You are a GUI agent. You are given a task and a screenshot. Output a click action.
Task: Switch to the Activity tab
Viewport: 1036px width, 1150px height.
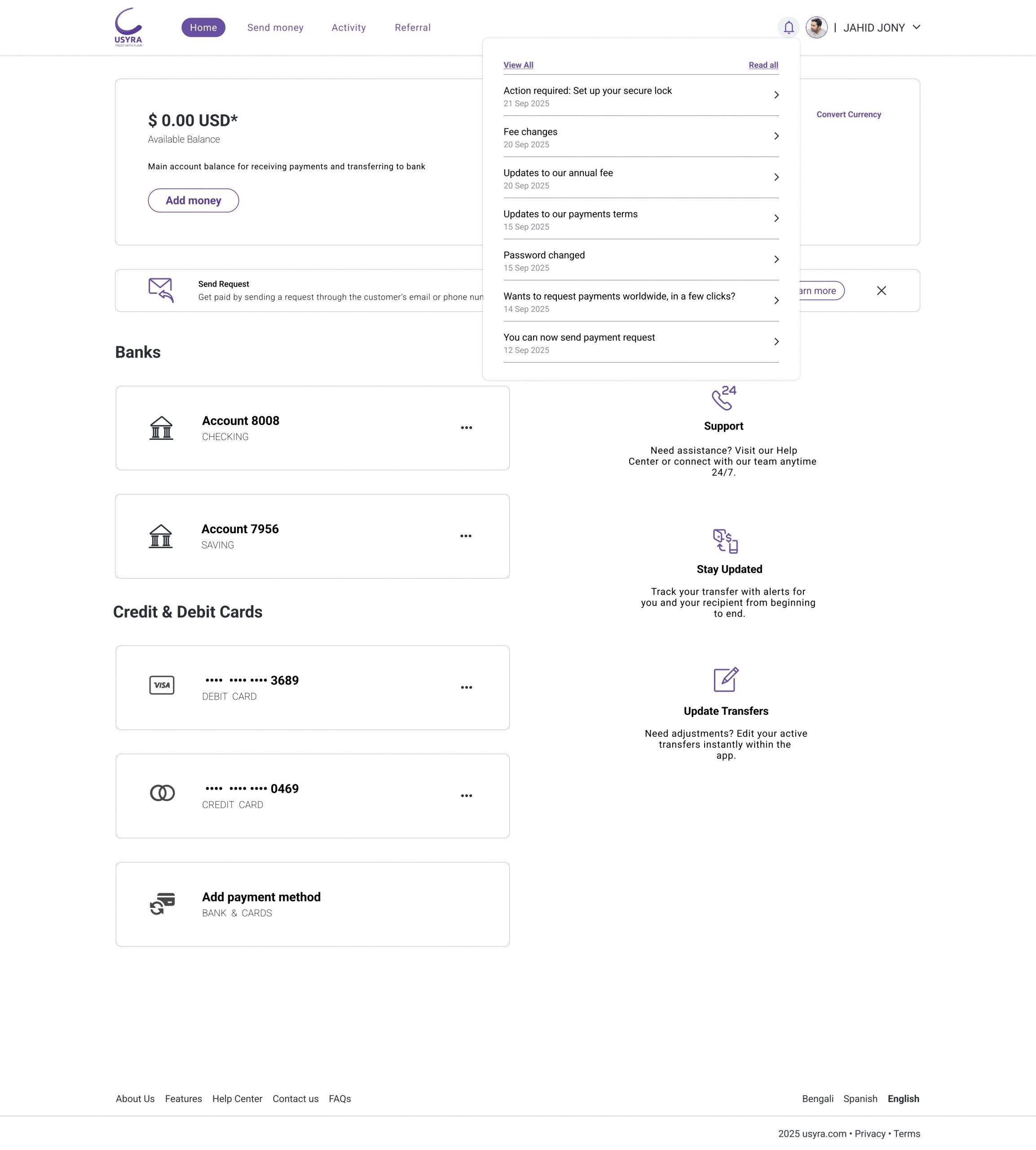(x=348, y=27)
